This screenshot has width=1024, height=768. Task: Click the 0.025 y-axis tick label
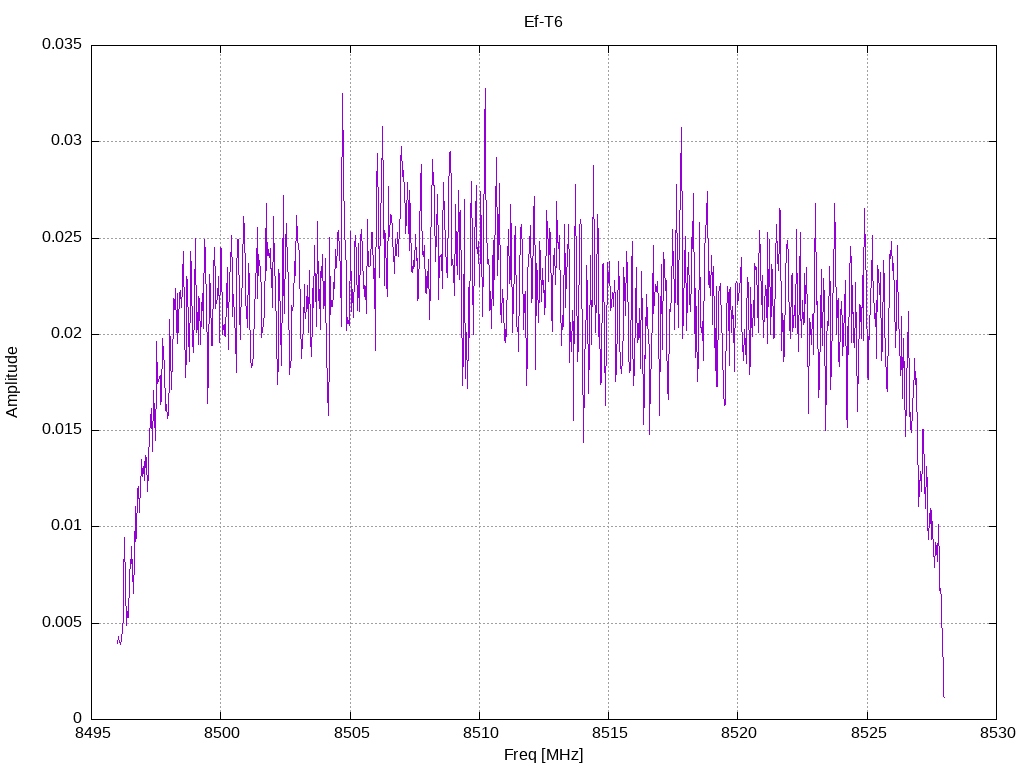[x=62, y=237]
